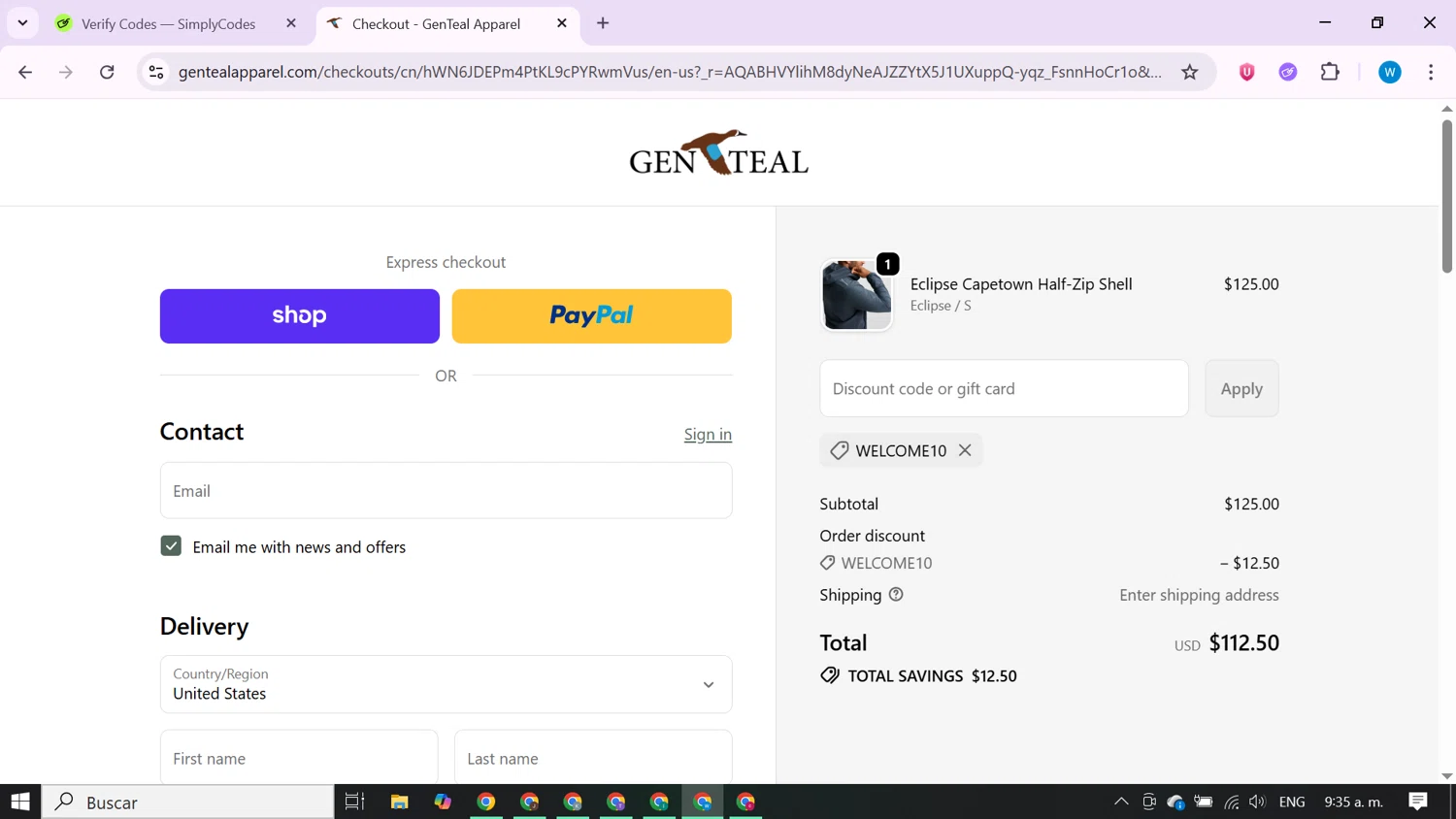Reload the checkout page
This screenshot has width=1456, height=819.
point(107,72)
